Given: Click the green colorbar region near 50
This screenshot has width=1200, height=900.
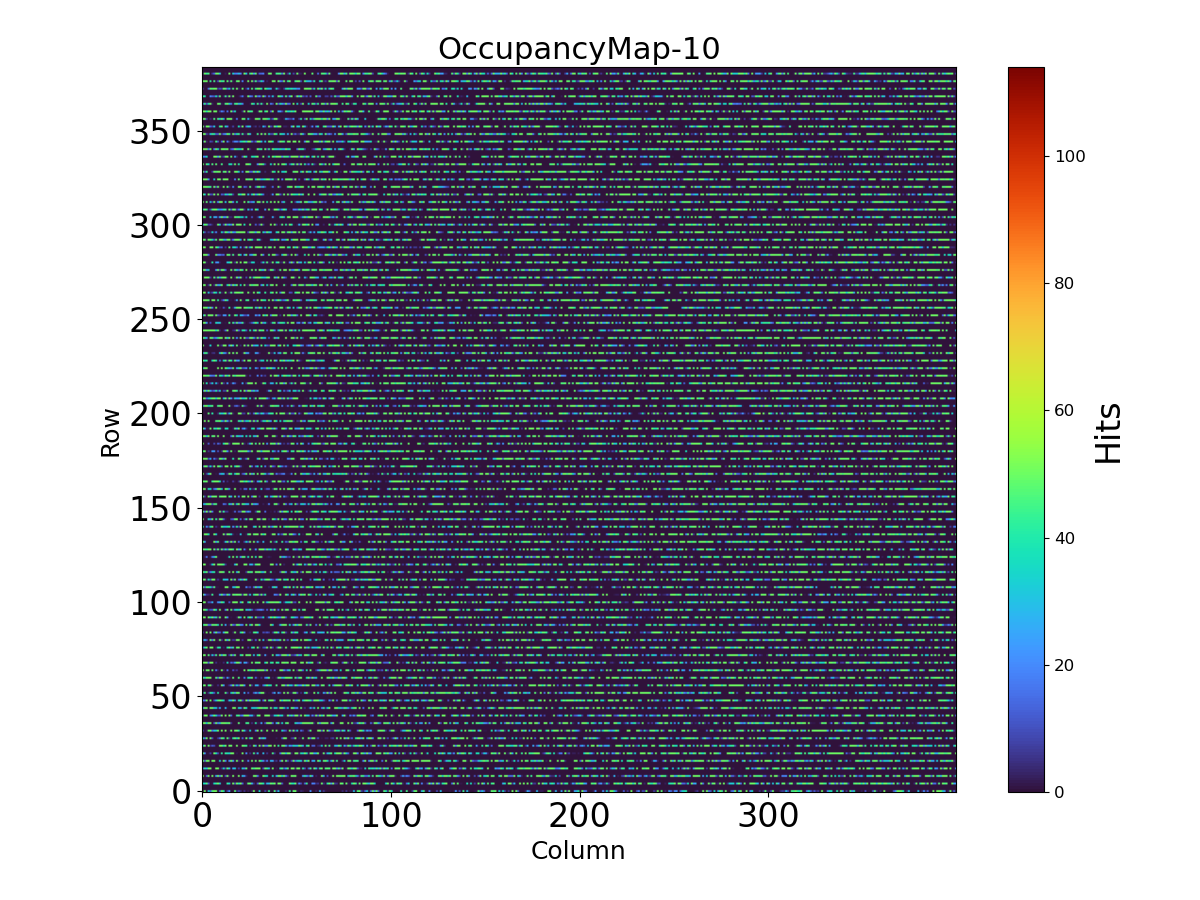Looking at the screenshot, I should point(1025,474).
